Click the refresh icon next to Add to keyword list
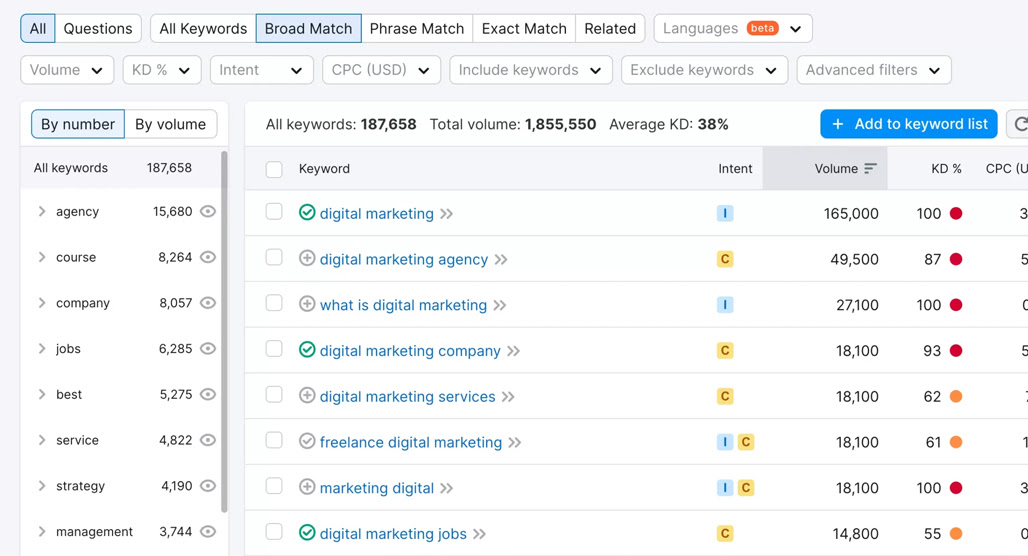The height and width of the screenshot is (556, 1028). tap(1019, 124)
